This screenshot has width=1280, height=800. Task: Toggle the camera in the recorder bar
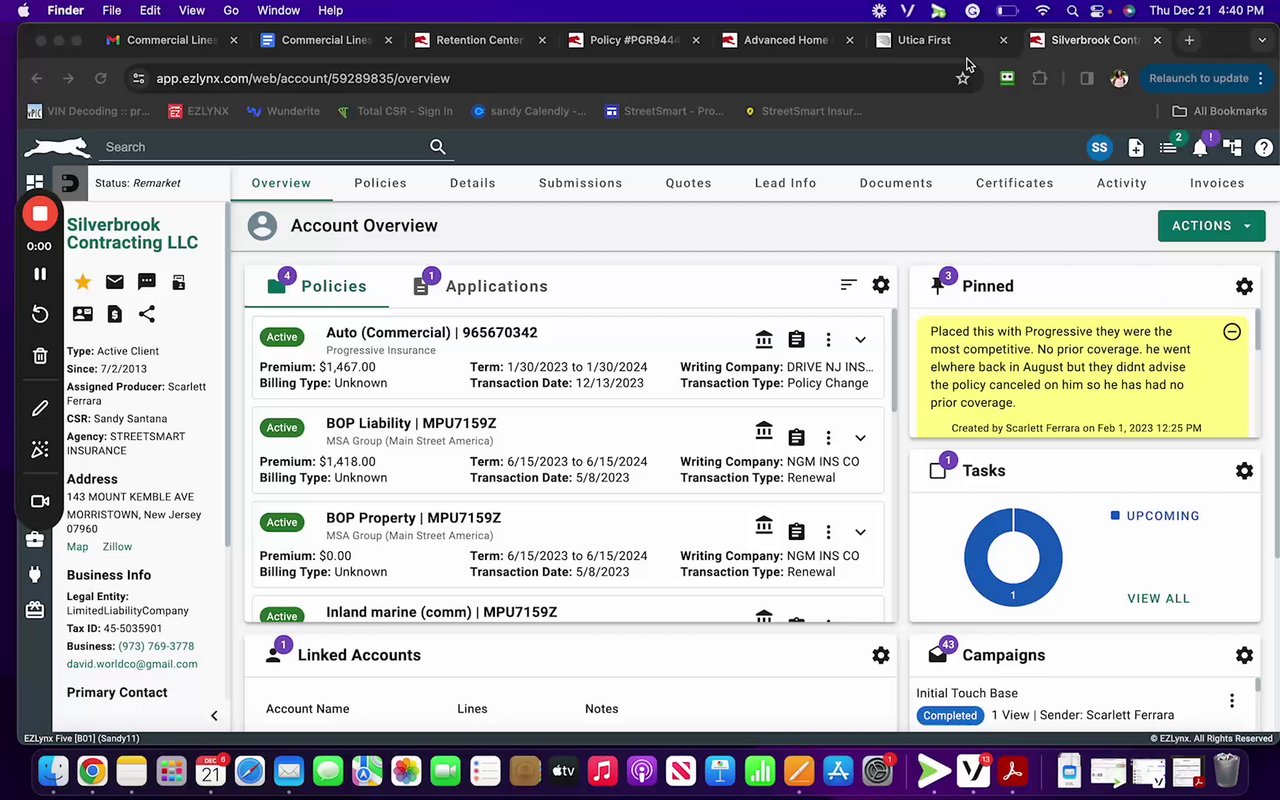[x=40, y=501]
